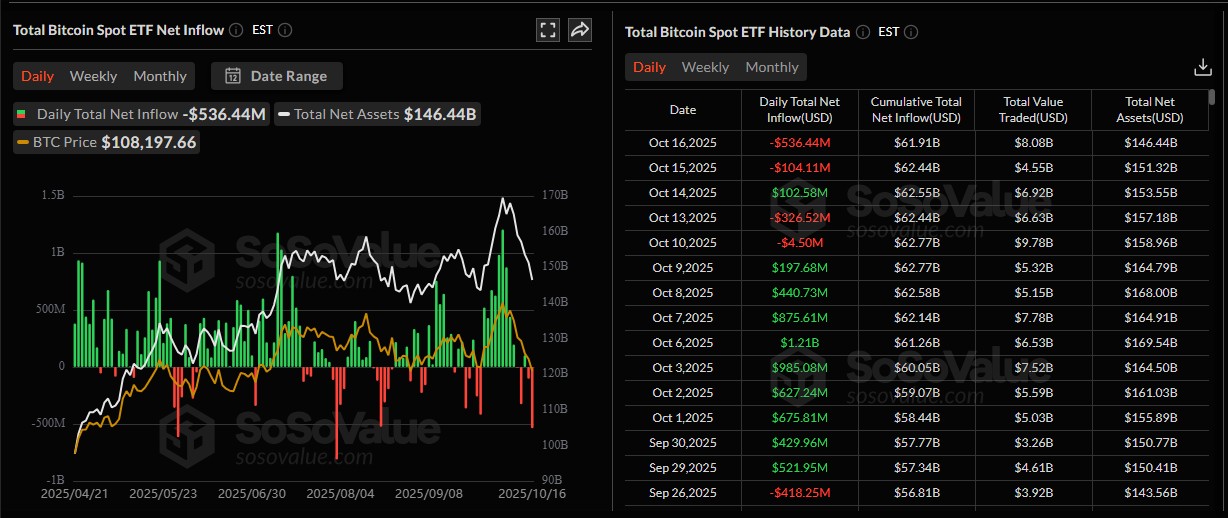This screenshot has height=518, width=1228.
Task: Click info icon beside History Data title
Action: 862,32
